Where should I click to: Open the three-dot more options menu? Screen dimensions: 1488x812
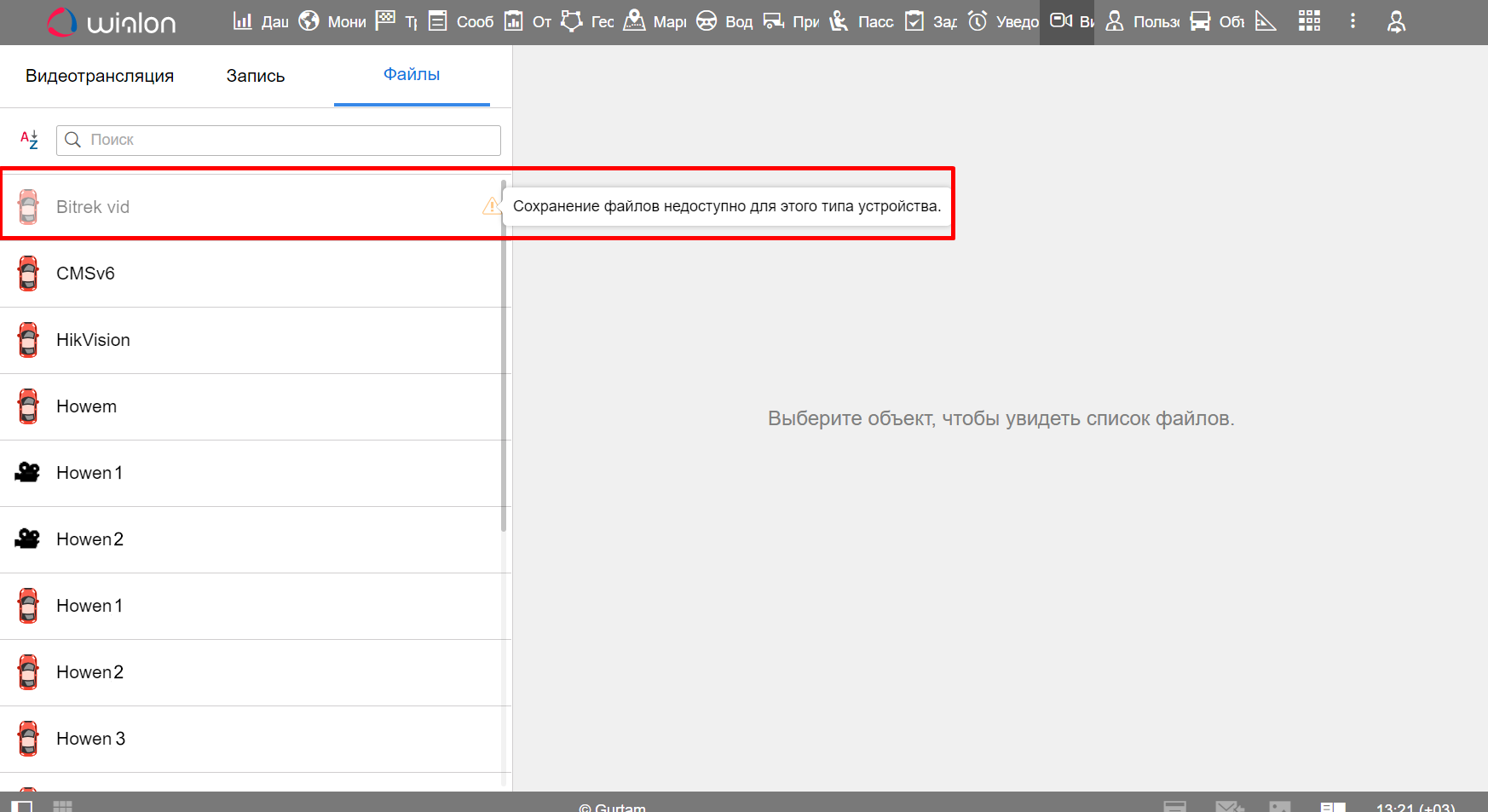tap(1352, 21)
